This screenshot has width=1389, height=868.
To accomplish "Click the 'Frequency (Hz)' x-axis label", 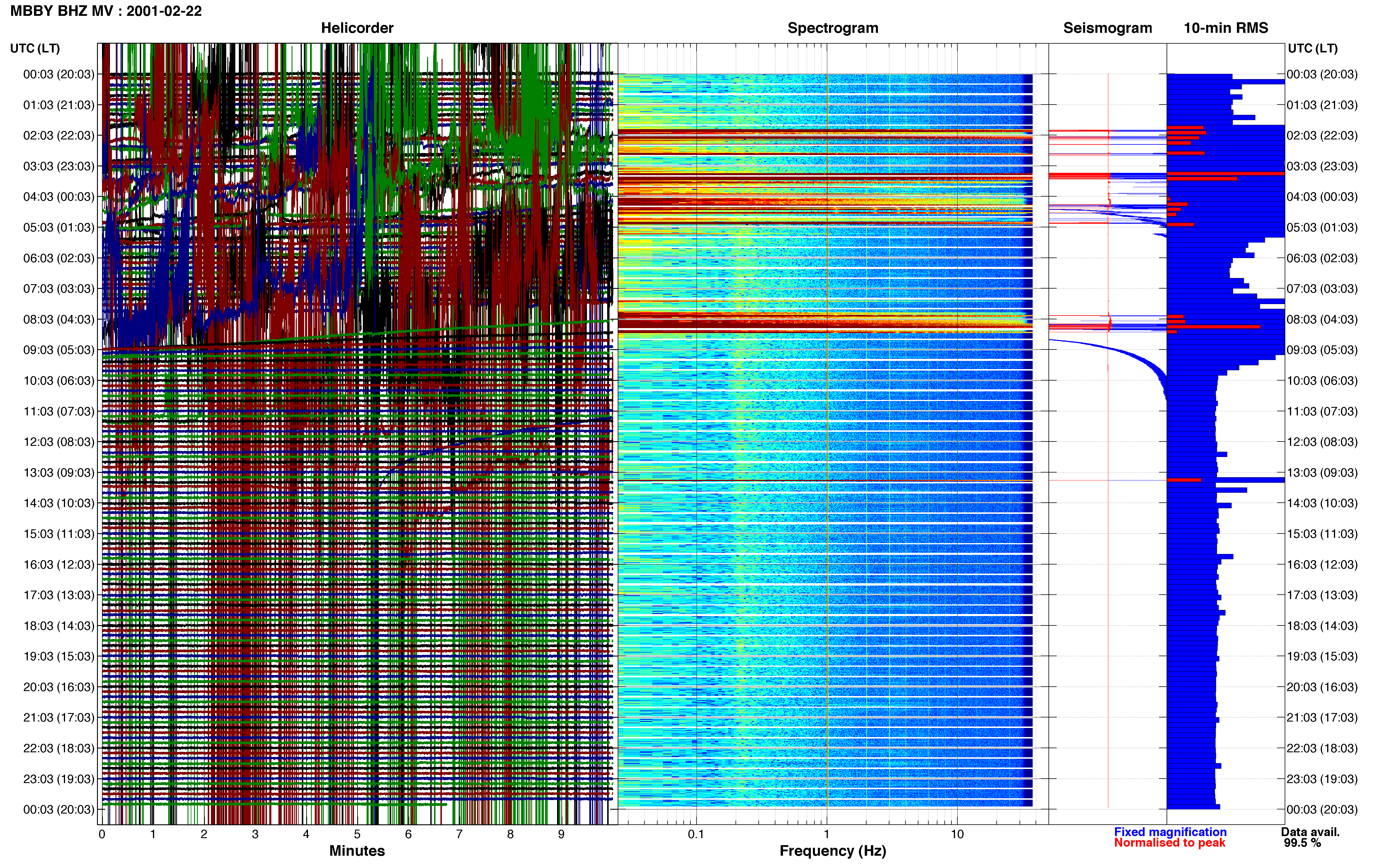I will coord(833,851).
